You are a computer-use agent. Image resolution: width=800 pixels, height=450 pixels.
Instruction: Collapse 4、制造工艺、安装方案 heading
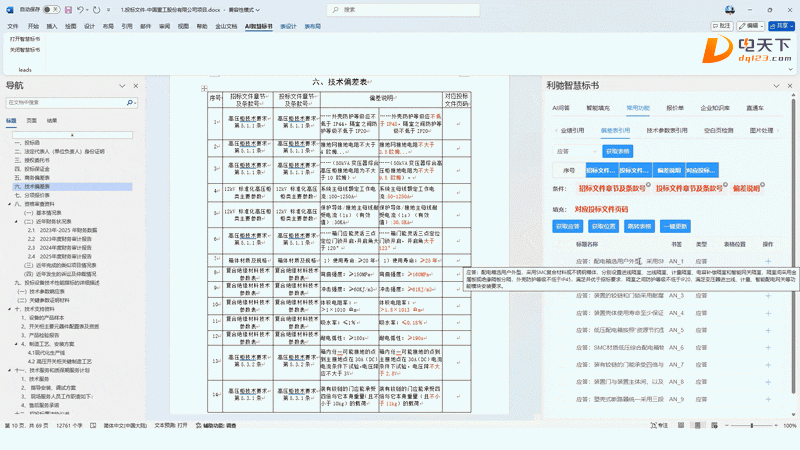[x=16, y=344]
